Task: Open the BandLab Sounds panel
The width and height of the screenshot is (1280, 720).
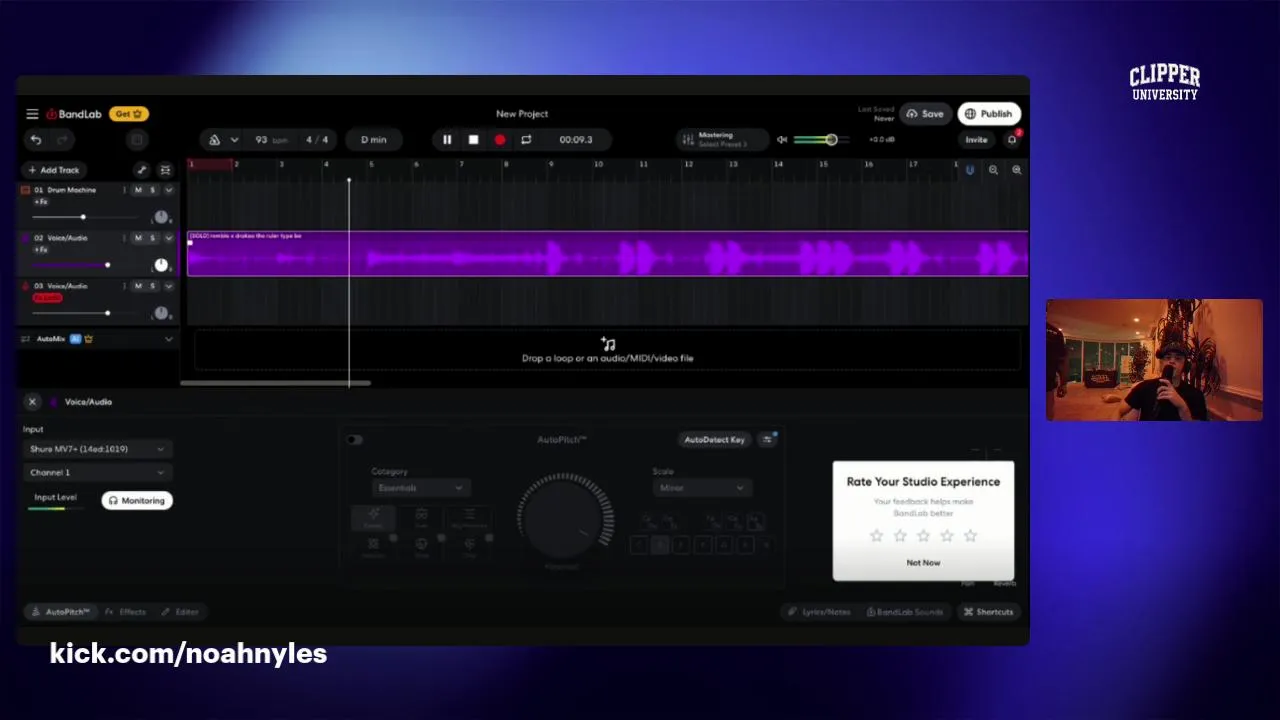Action: pyautogui.click(x=905, y=612)
